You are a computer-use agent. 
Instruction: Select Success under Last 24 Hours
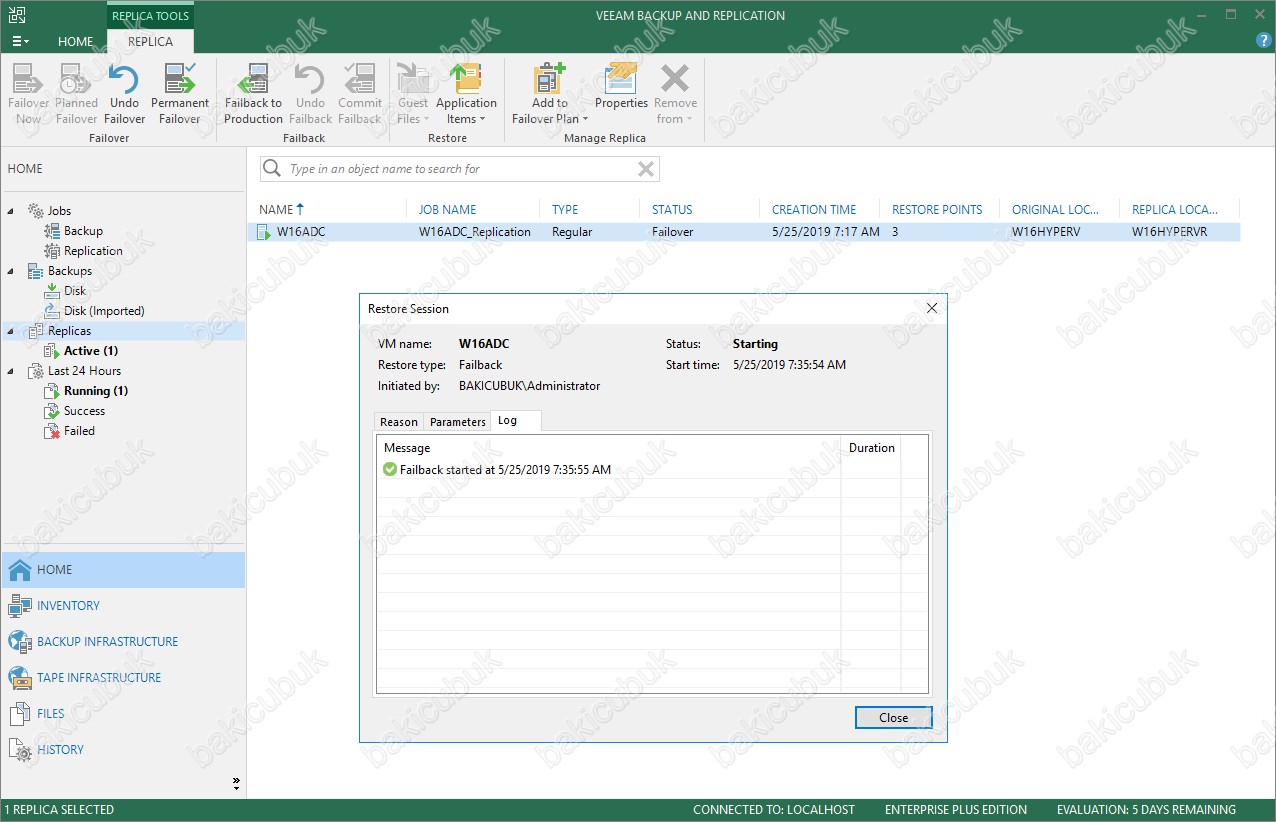(x=84, y=411)
